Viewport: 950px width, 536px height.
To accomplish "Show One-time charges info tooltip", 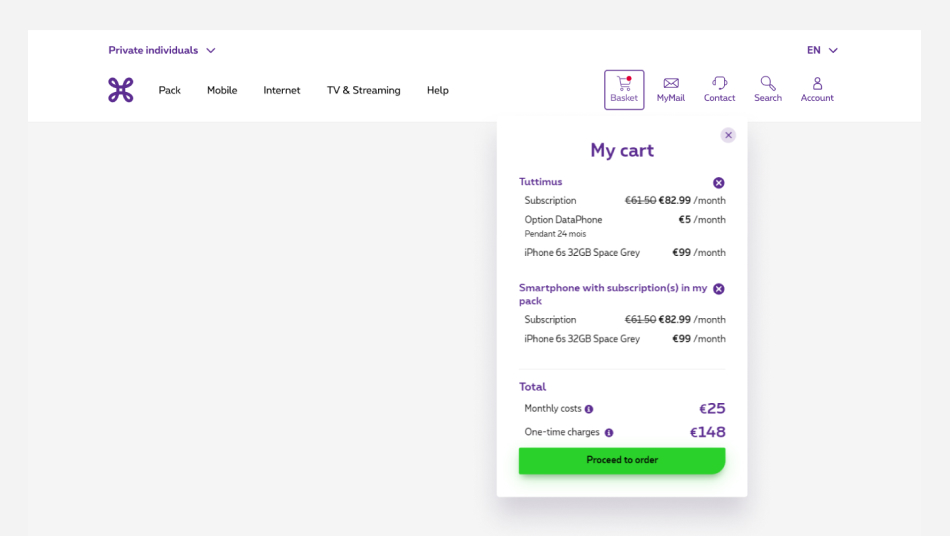I will tap(609, 433).
